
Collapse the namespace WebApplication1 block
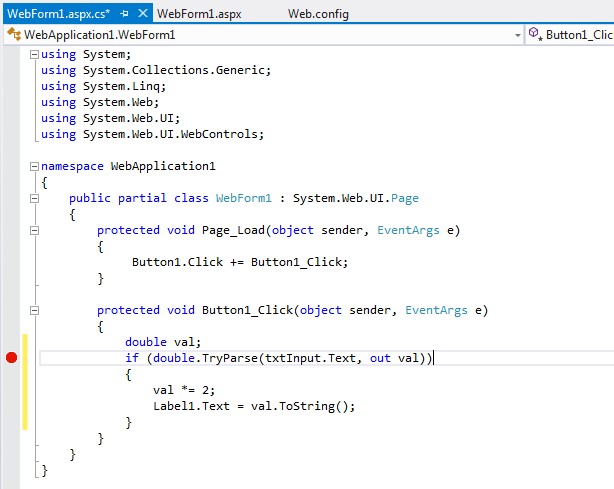click(34, 166)
